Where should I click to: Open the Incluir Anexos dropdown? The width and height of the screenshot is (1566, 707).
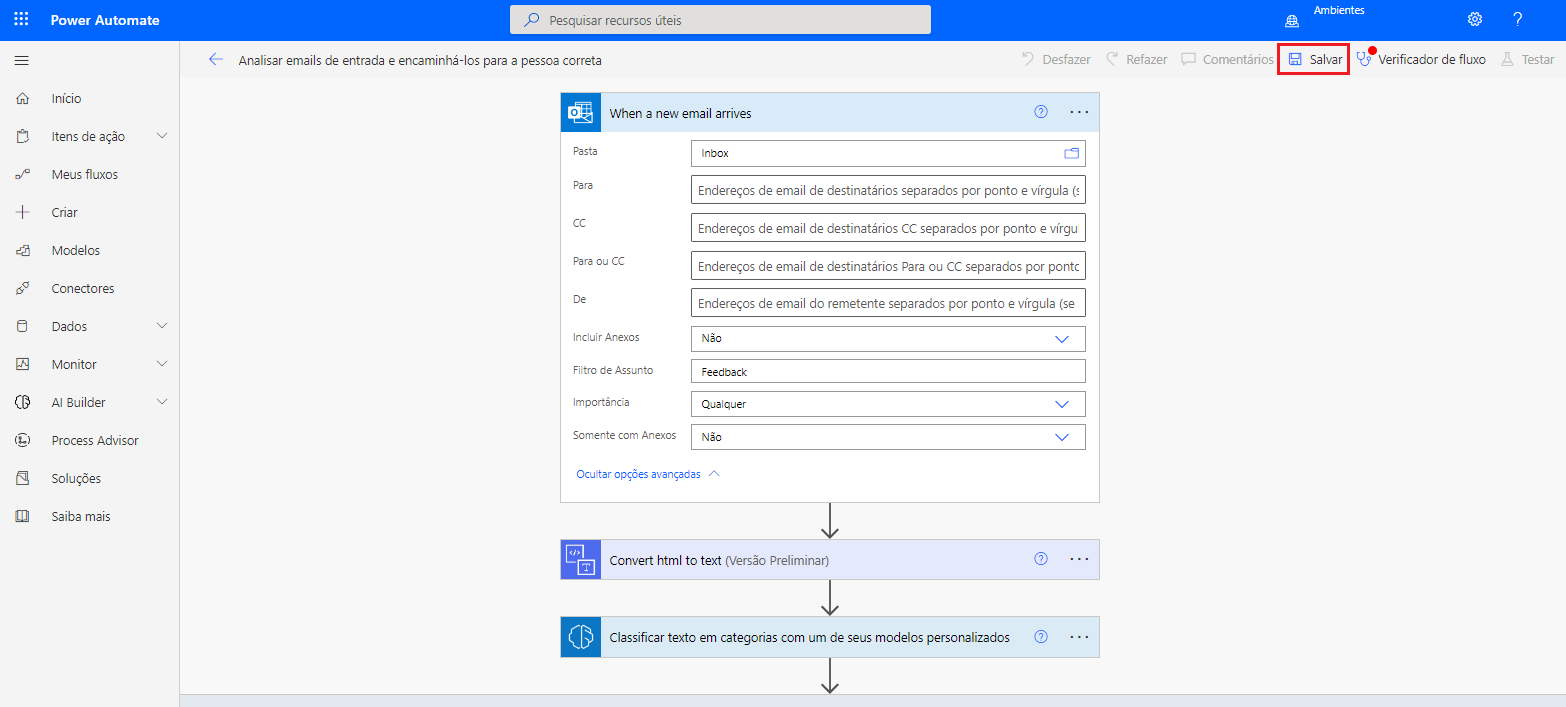[x=888, y=338]
